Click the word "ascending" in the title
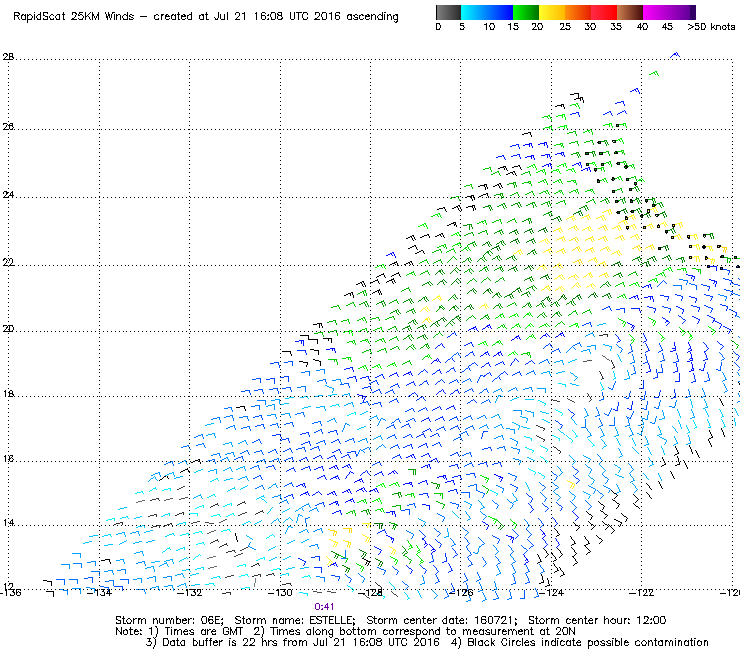Screen dimensions: 740x650 pyautogui.click(x=372, y=17)
